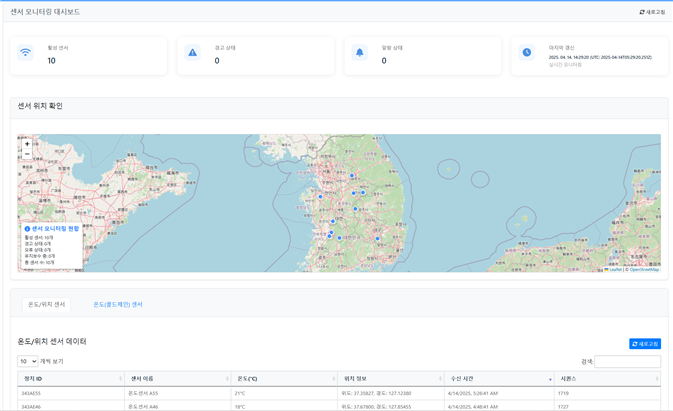Image resolution: width=673 pixels, height=411 pixels.
Task: Click the value 10 on 활성 센서 card
Action: point(52,61)
